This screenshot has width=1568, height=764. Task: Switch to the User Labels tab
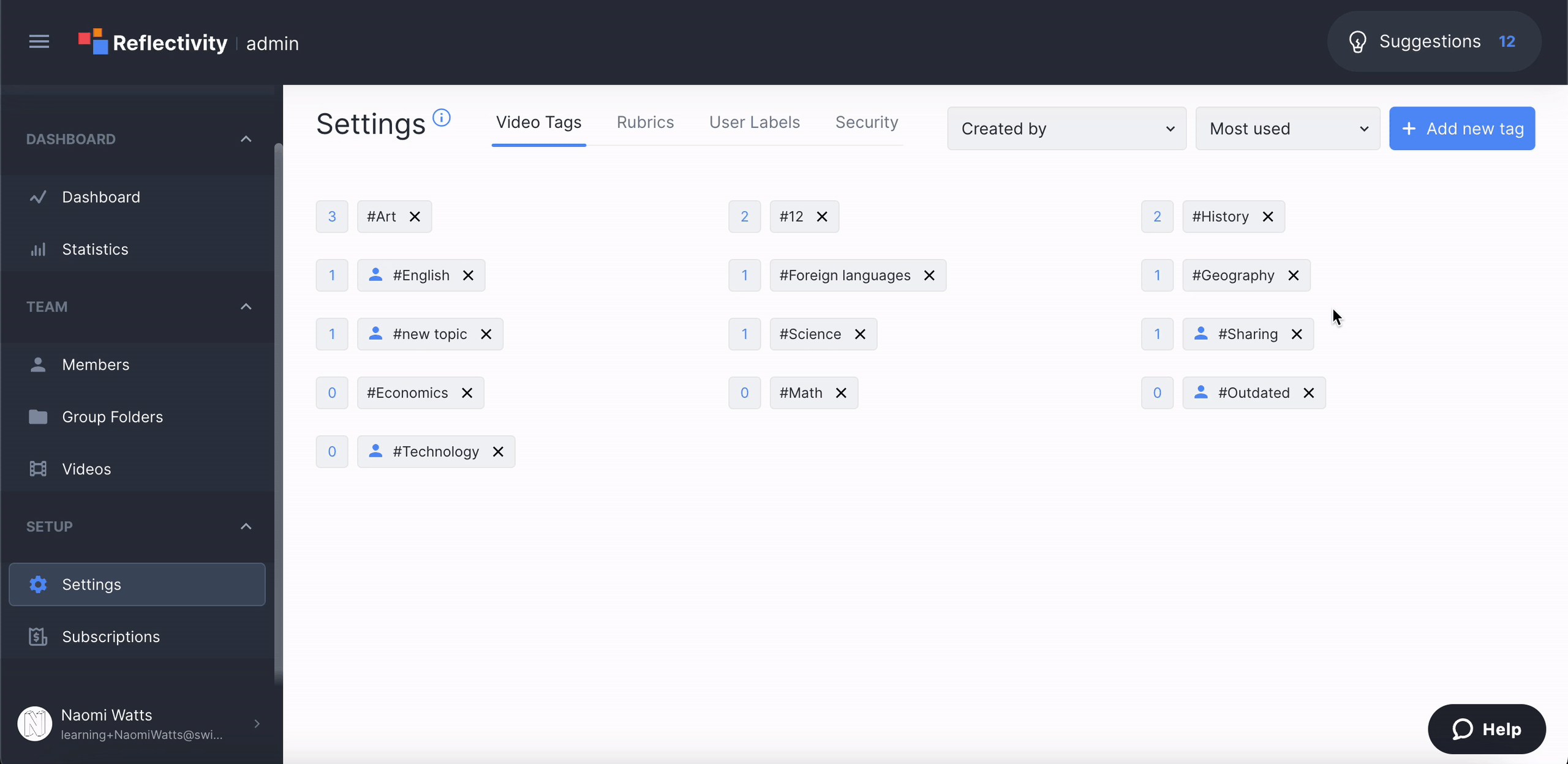point(755,122)
